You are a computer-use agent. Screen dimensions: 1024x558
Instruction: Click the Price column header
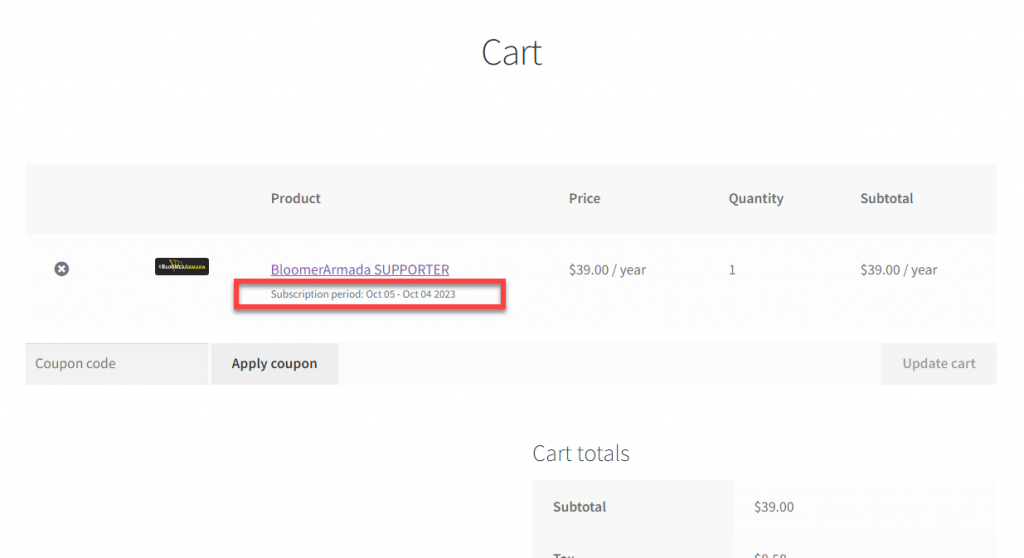(584, 198)
